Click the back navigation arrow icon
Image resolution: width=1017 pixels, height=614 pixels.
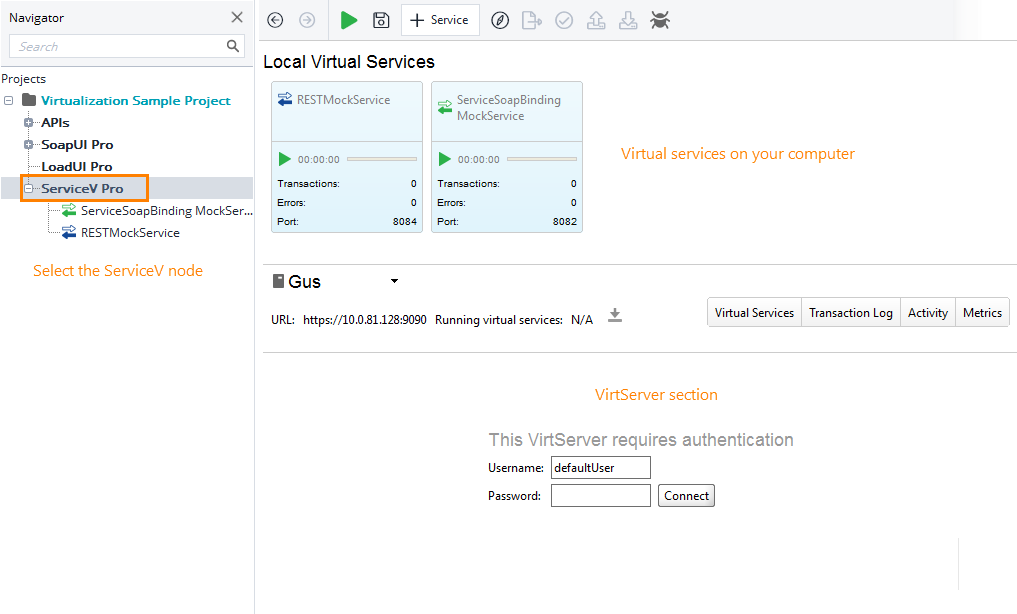coord(275,20)
